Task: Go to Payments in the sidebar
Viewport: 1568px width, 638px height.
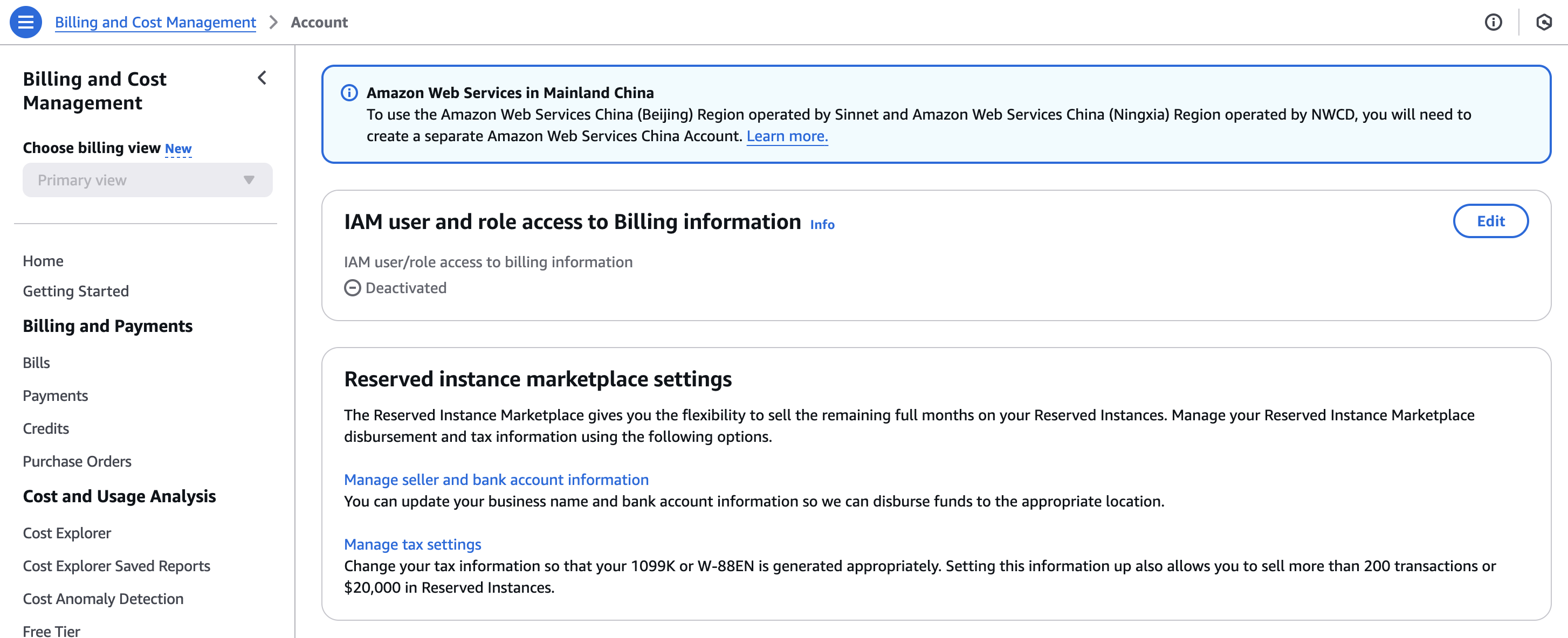Action: click(55, 395)
